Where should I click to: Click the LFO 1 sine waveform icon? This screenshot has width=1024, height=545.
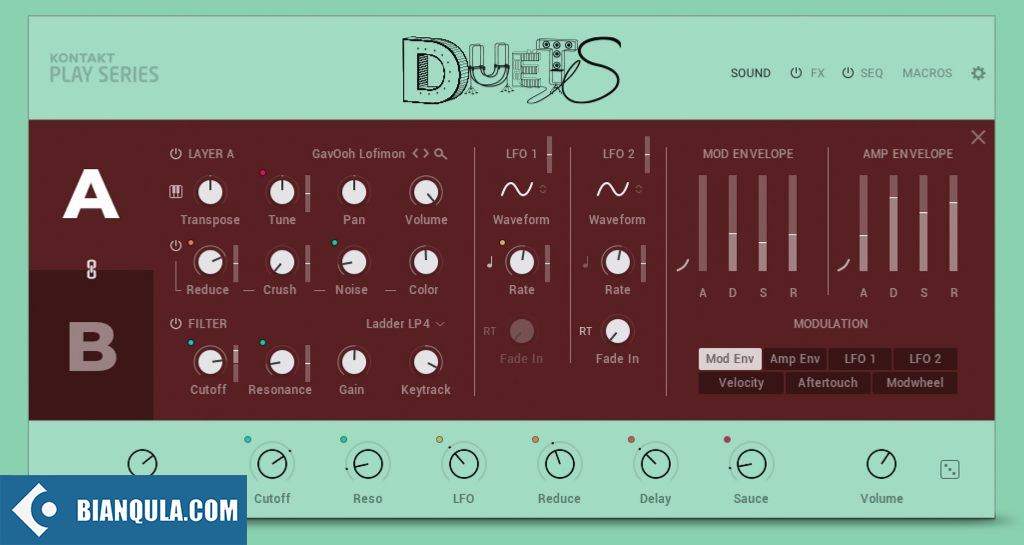pyautogui.click(x=517, y=189)
